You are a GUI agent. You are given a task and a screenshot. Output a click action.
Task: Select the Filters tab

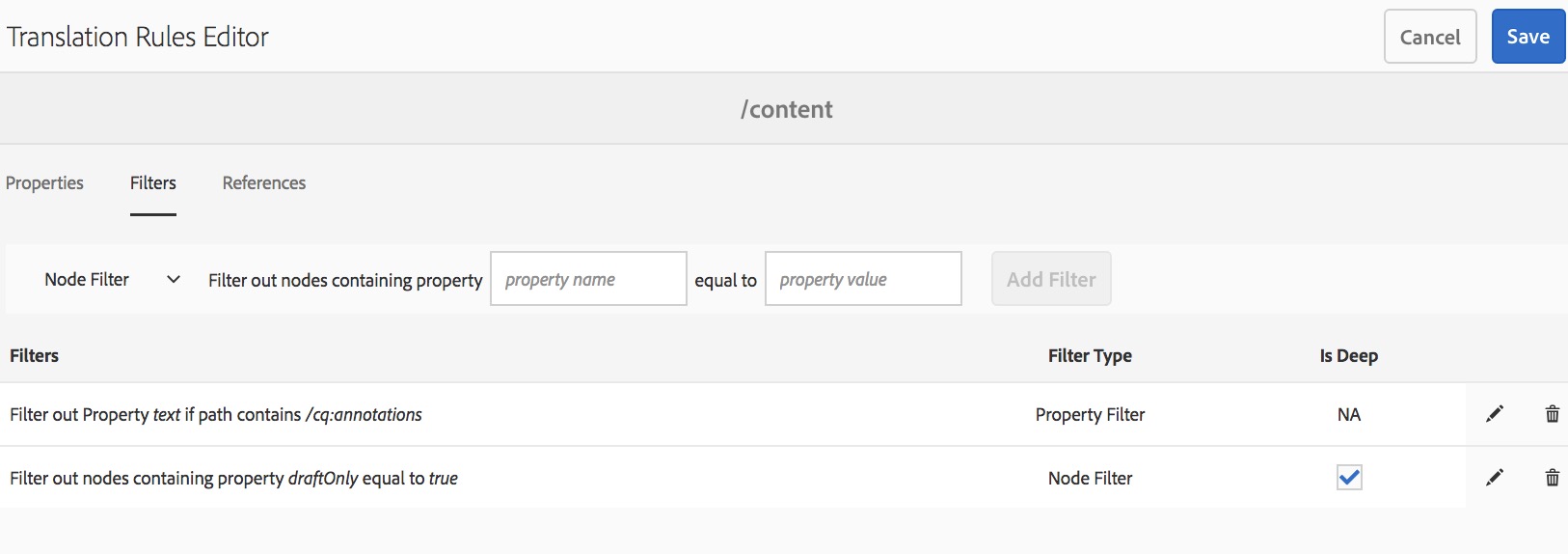tap(153, 182)
